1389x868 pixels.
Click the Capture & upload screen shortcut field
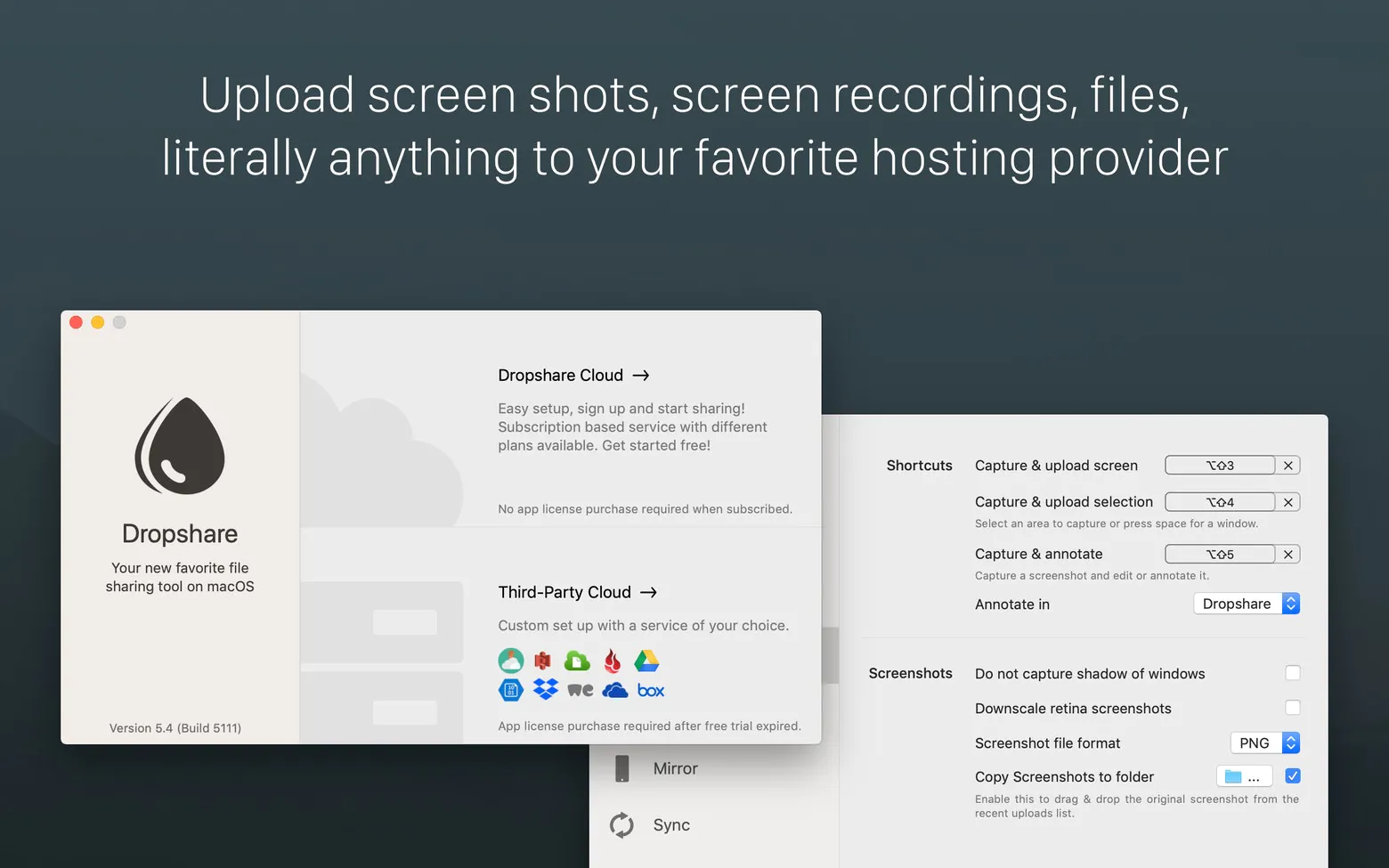coord(1220,466)
